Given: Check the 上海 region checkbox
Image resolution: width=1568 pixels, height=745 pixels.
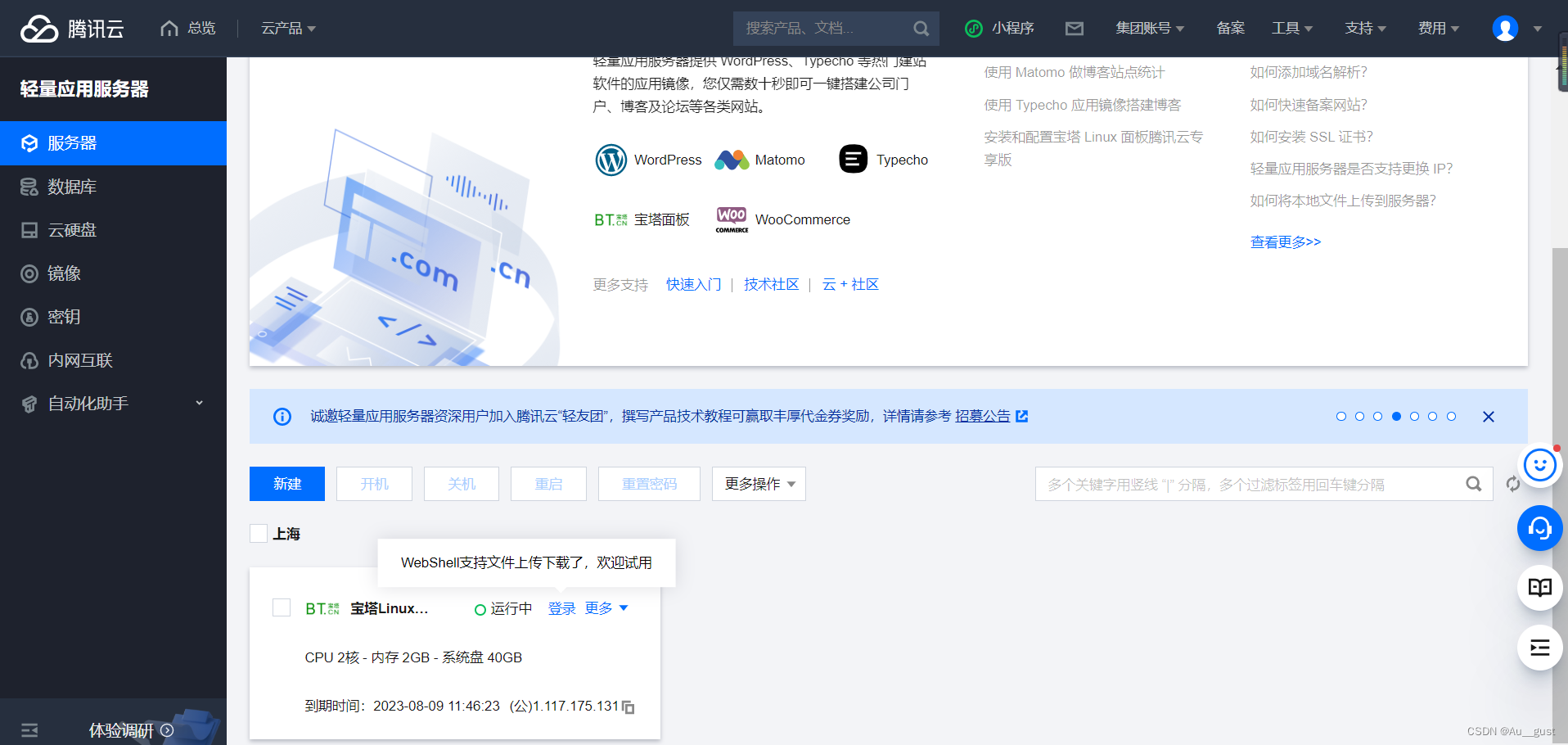Looking at the screenshot, I should [x=259, y=533].
